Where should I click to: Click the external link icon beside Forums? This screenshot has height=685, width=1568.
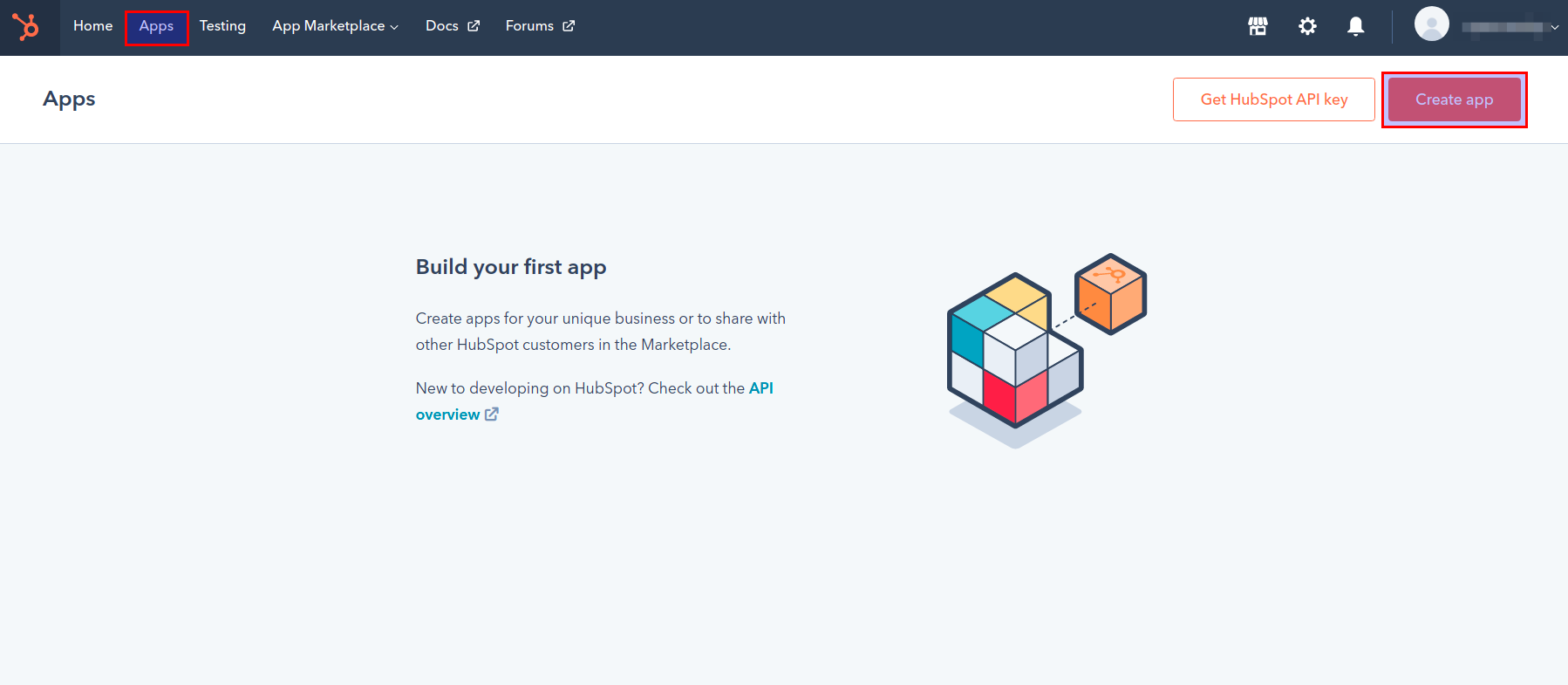click(x=569, y=26)
